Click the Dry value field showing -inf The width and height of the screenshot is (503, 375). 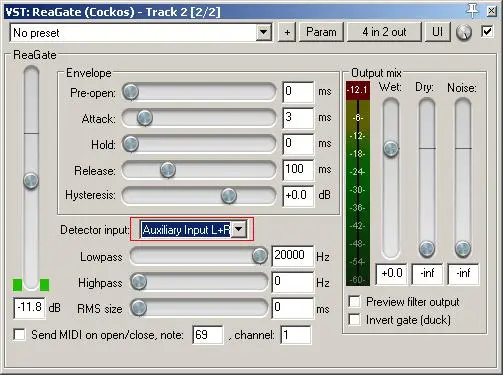(x=427, y=274)
